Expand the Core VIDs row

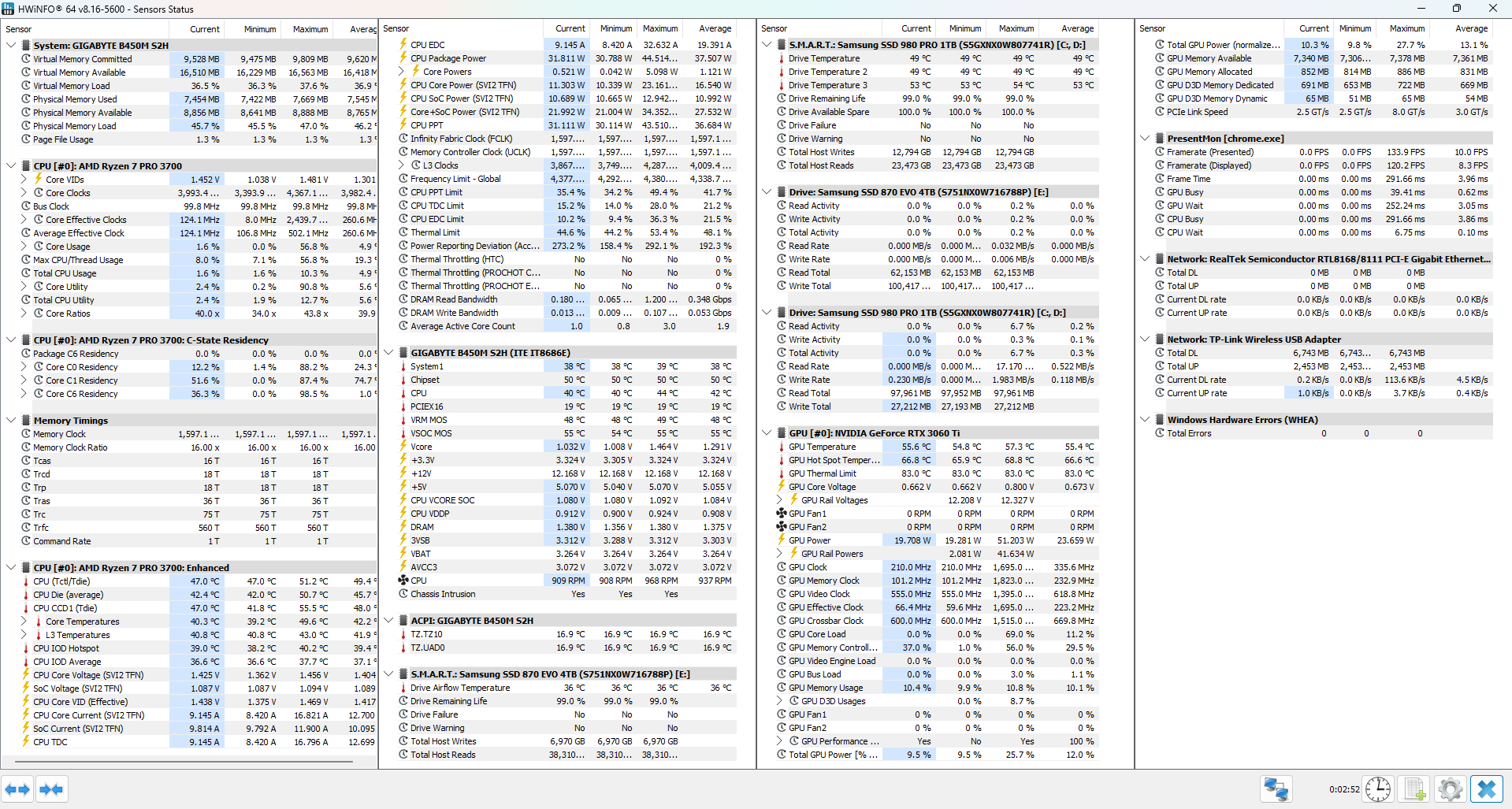tap(24, 180)
